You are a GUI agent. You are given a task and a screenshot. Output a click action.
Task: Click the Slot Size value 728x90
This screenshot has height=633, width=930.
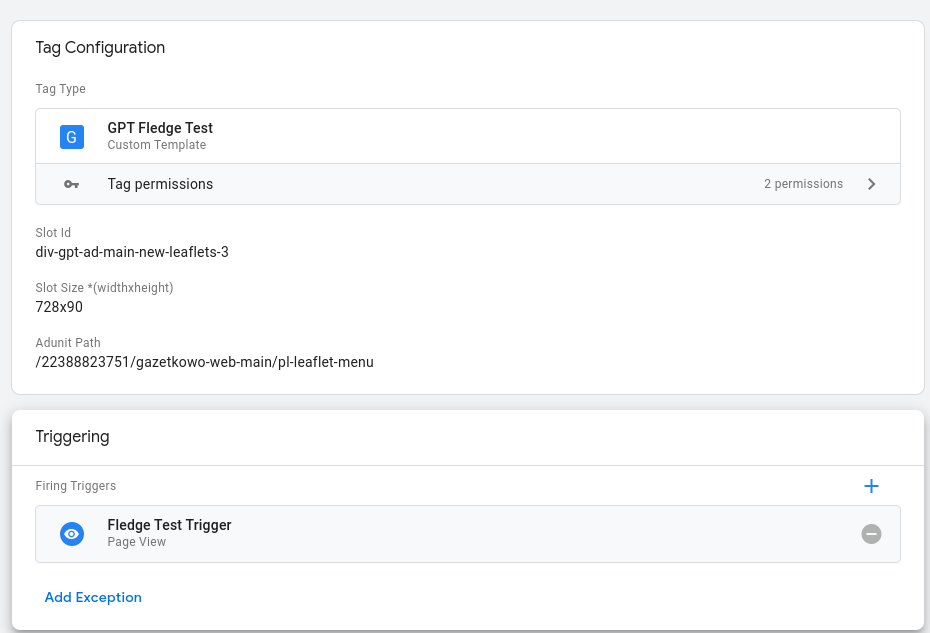(x=59, y=307)
